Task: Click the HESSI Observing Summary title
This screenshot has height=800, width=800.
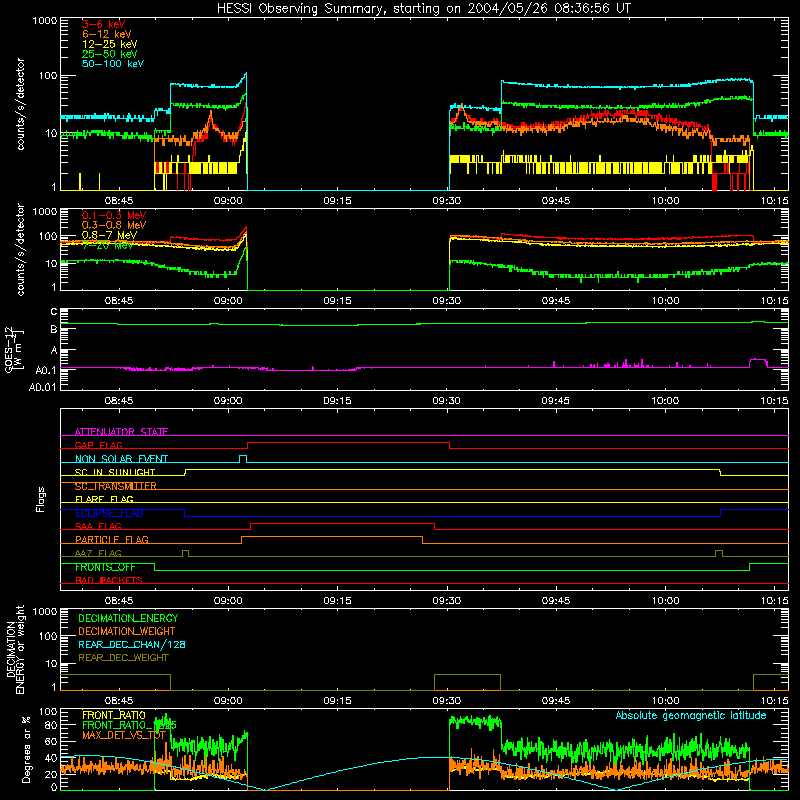Action: (x=423, y=9)
